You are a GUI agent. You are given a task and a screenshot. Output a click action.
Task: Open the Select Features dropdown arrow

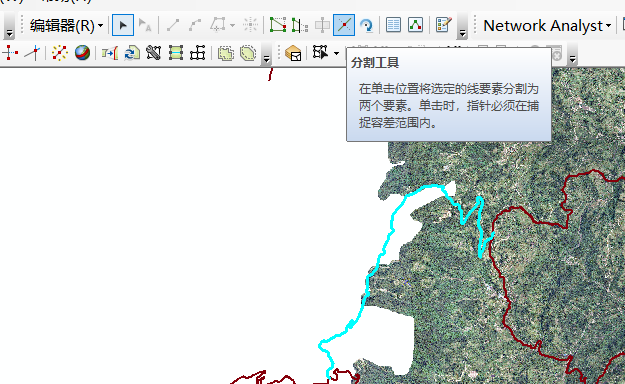[336, 53]
